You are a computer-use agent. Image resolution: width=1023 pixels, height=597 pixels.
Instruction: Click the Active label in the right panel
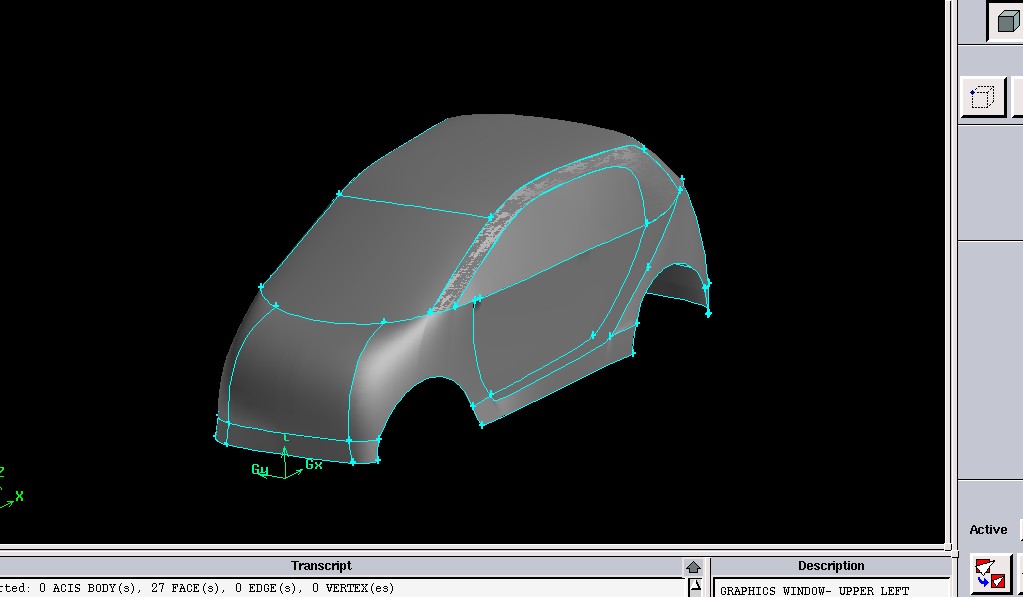988,530
